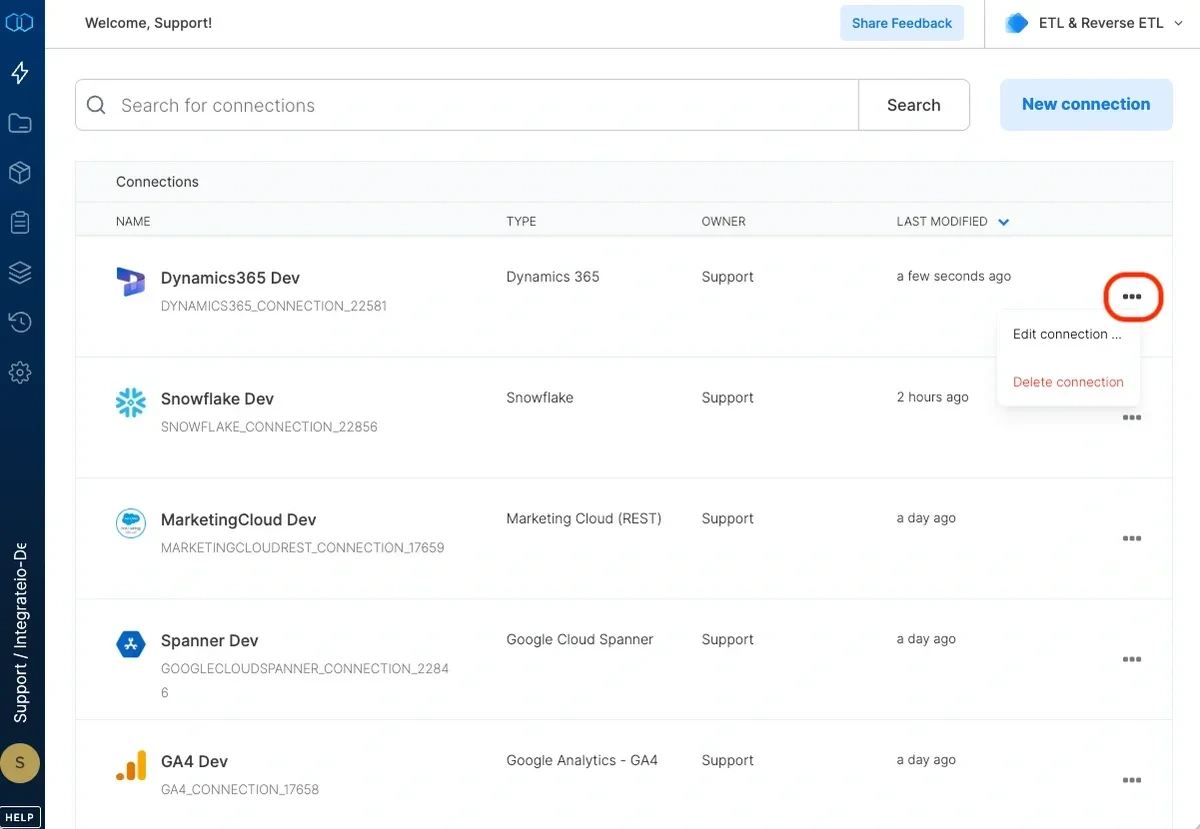The height and width of the screenshot is (829, 1200).
Task: Choose Delete connection from the menu
Action: tap(1068, 382)
